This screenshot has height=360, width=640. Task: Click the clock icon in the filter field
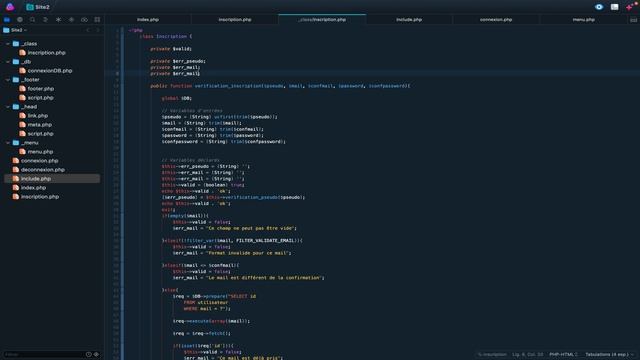[89, 354]
